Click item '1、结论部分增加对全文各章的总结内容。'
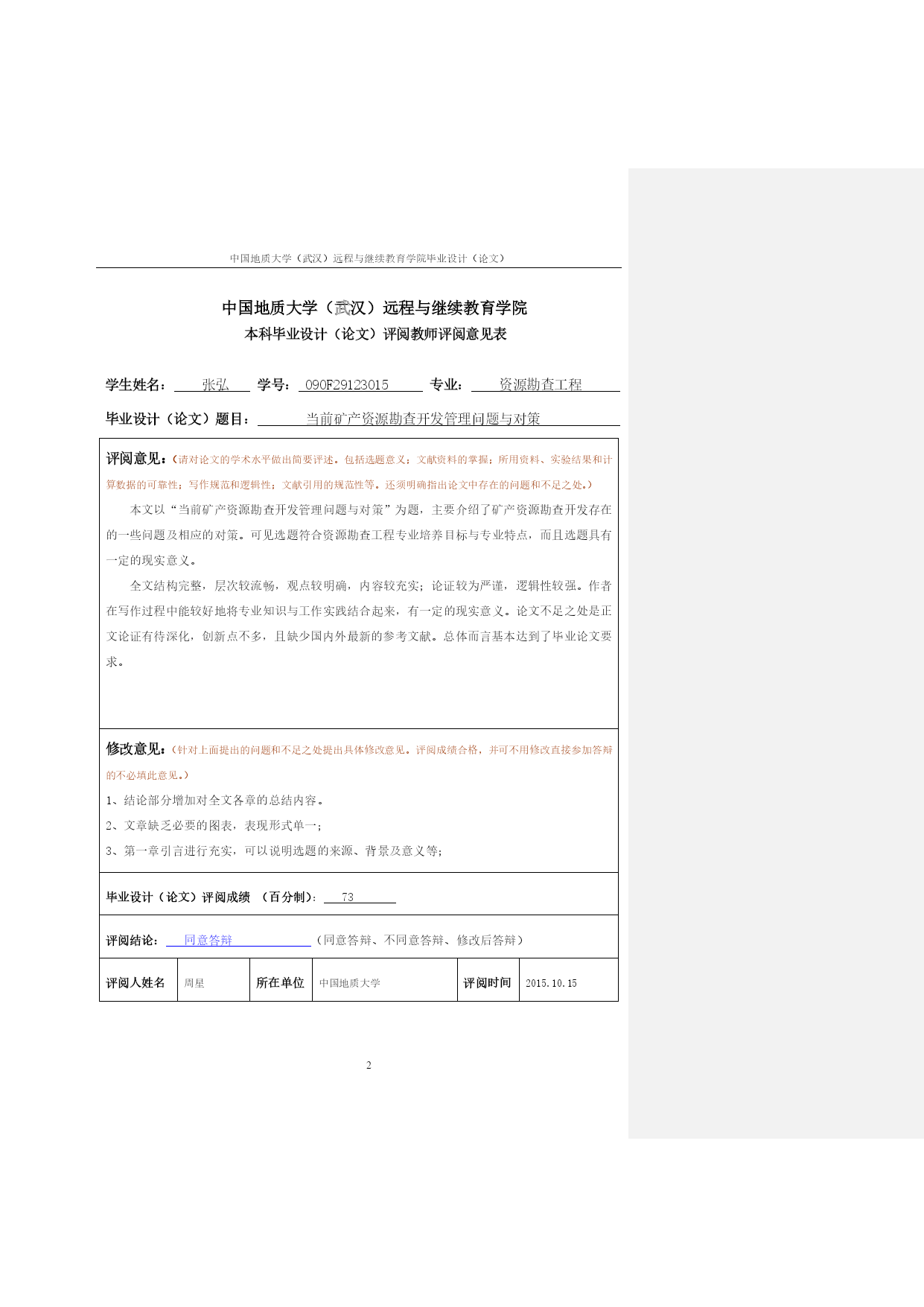This screenshot has width=924, height=1307. click(x=214, y=801)
